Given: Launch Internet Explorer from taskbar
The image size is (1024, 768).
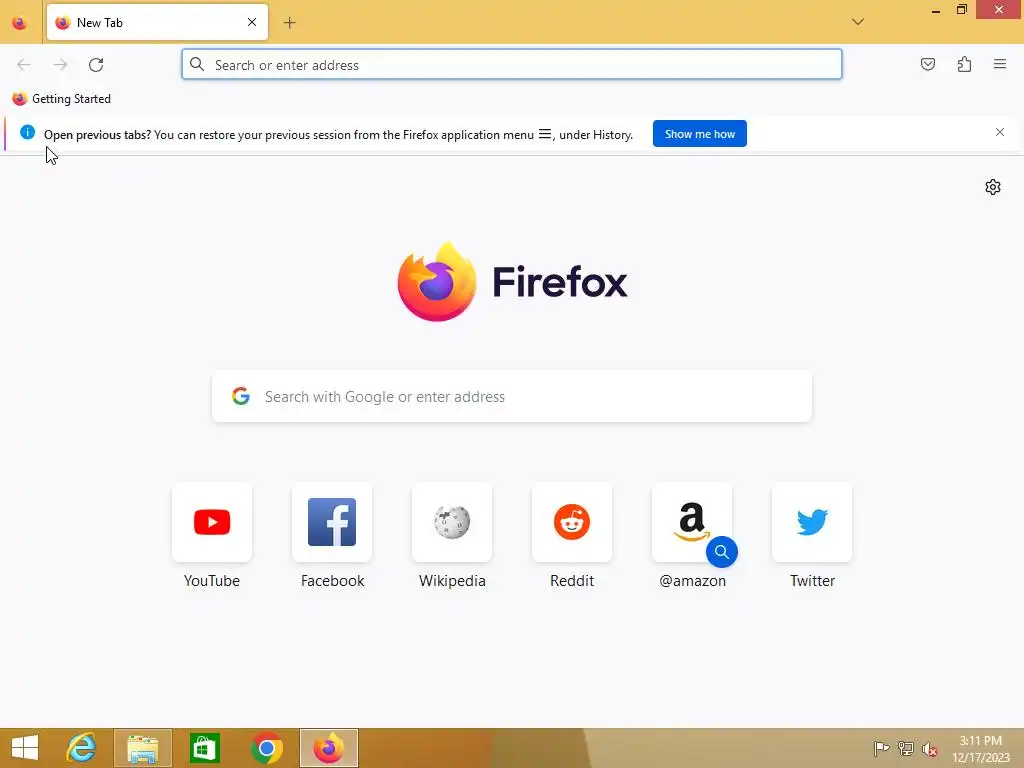Looking at the screenshot, I should 82,748.
